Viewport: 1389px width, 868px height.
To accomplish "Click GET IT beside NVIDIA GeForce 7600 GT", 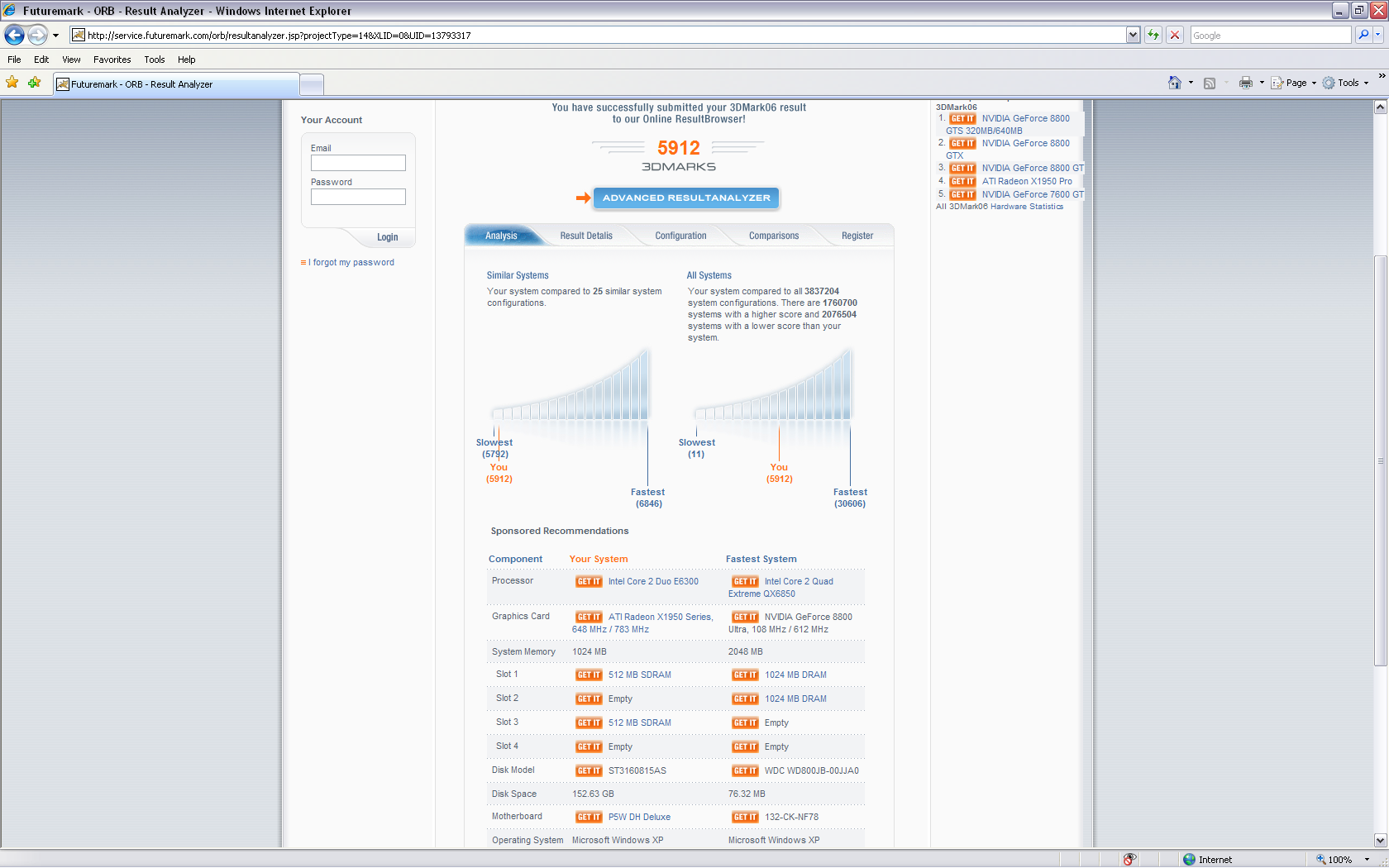I will (962, 194).
